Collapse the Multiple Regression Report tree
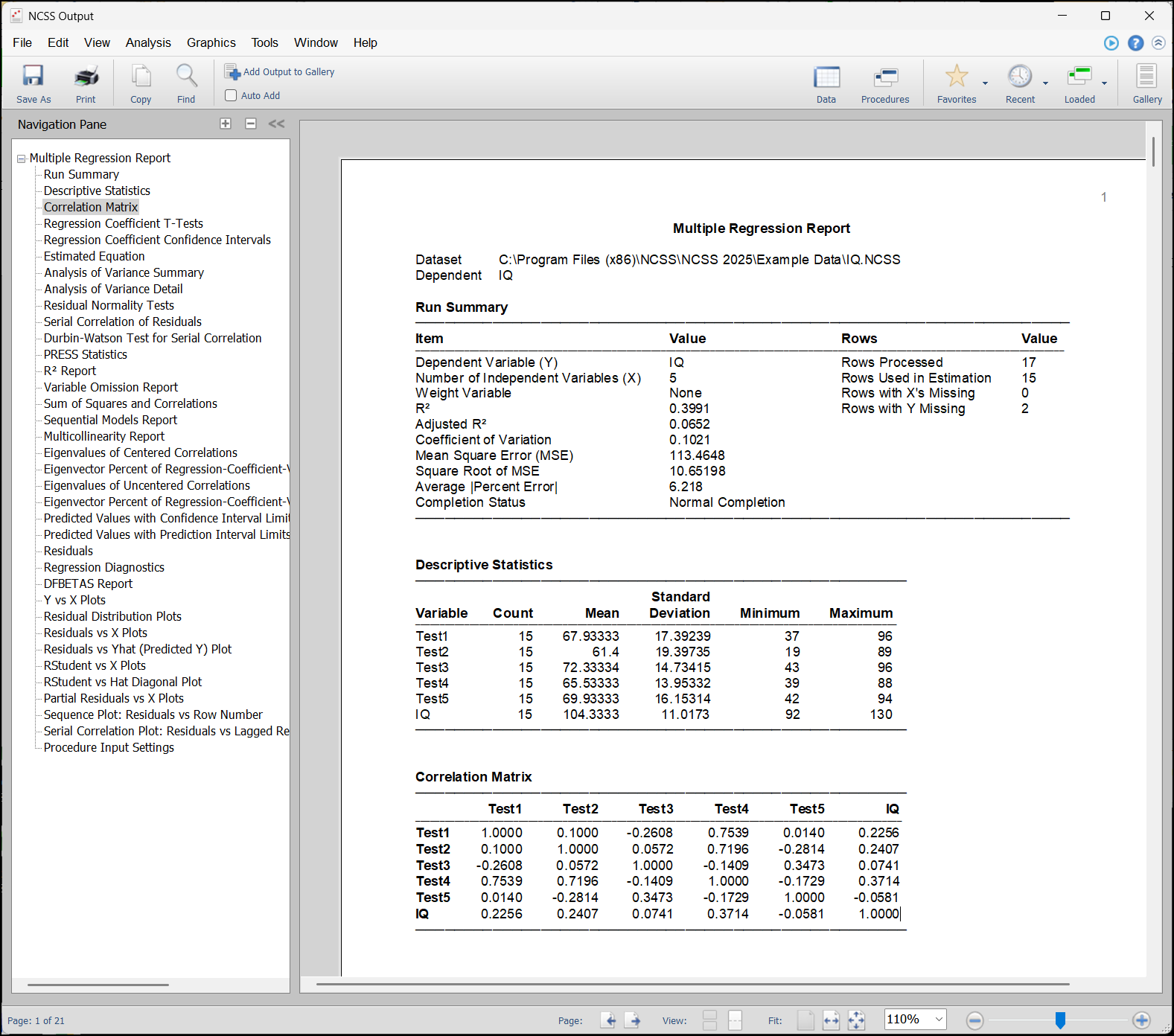Screen dimensions: 1174x1036 click(x=22, y=159)
